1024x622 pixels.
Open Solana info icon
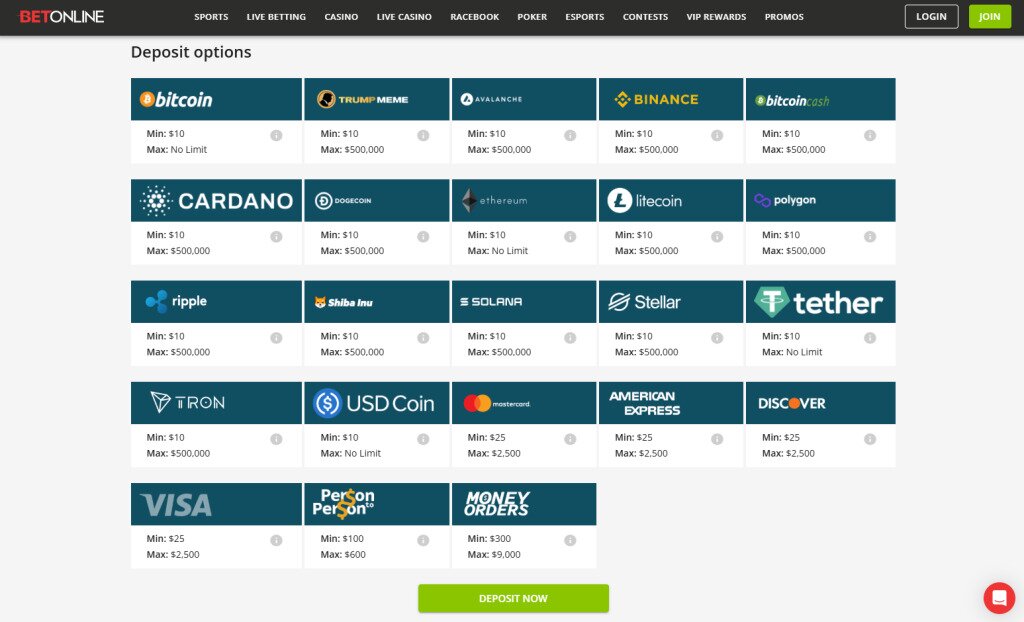[570, 338]
